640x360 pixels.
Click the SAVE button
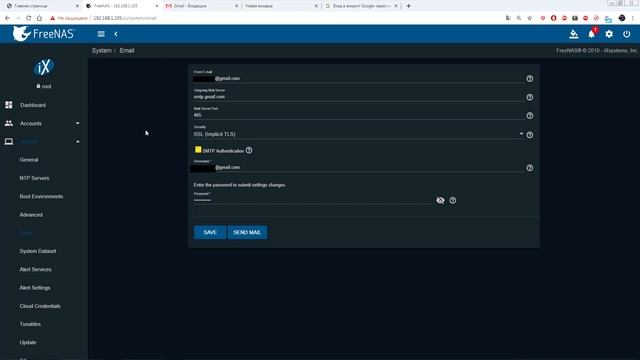(210, 232)
